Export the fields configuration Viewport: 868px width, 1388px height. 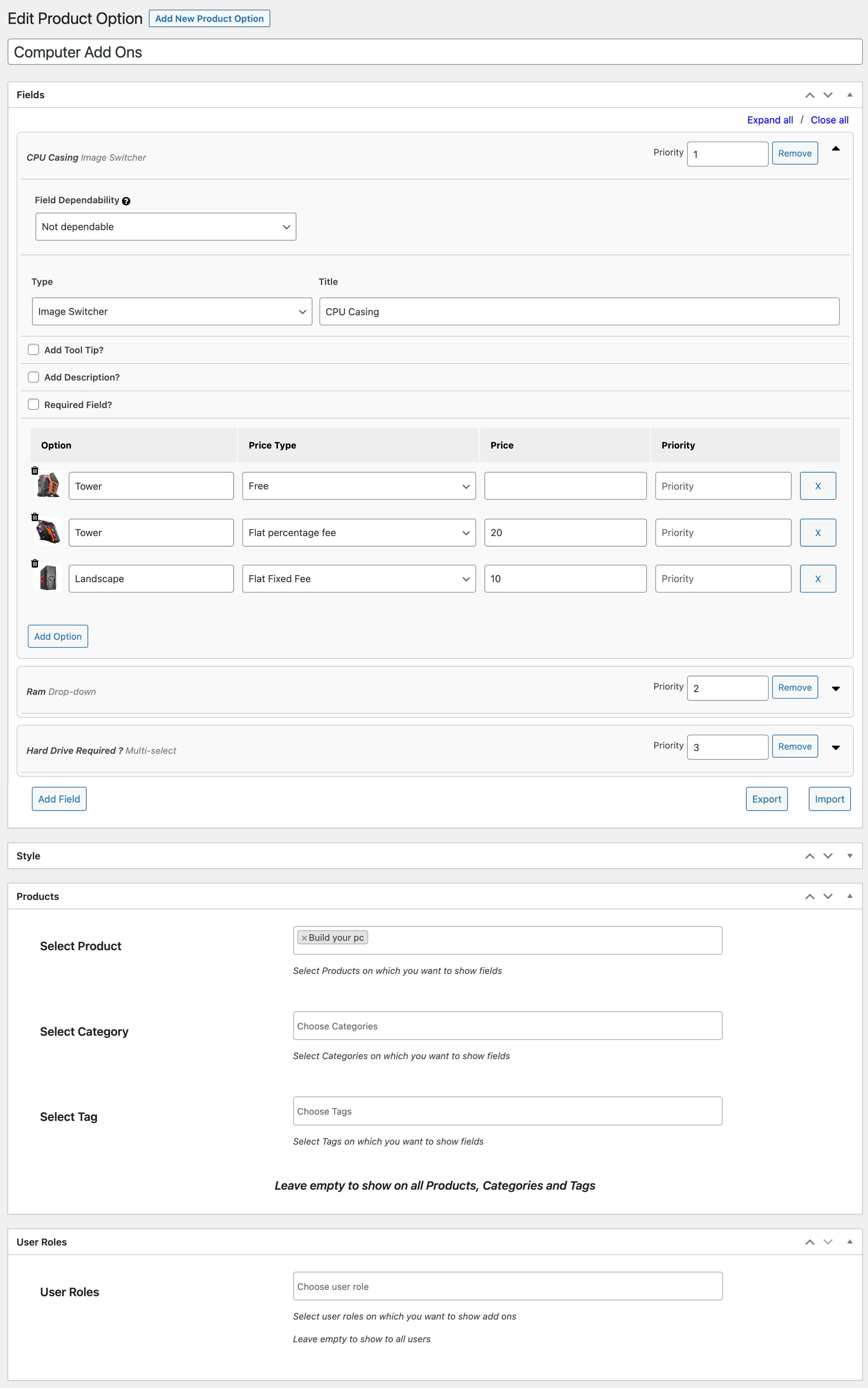(x=766, y=798)
